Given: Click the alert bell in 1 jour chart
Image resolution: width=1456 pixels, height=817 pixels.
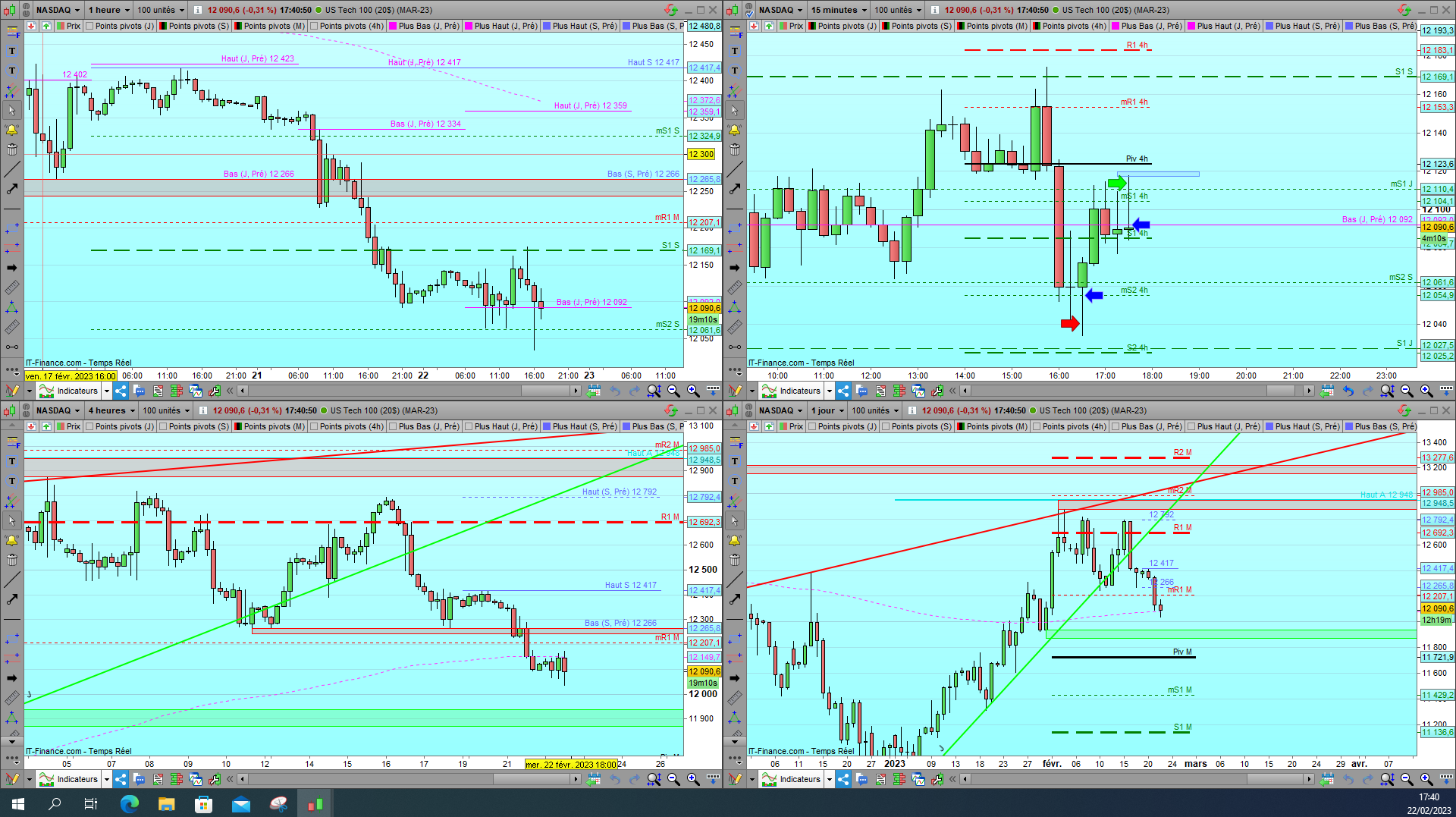Looking at the screenshot, I should click(734, 540).
